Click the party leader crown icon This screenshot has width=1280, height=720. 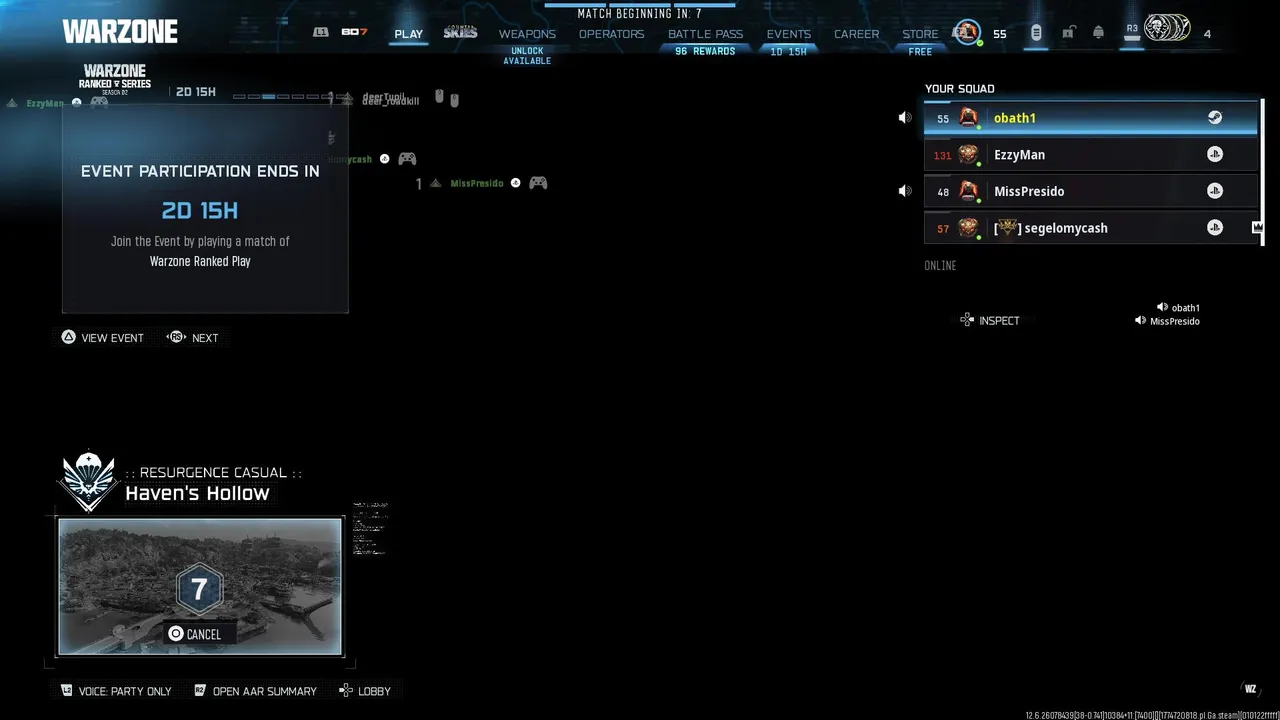[1257, 228]
